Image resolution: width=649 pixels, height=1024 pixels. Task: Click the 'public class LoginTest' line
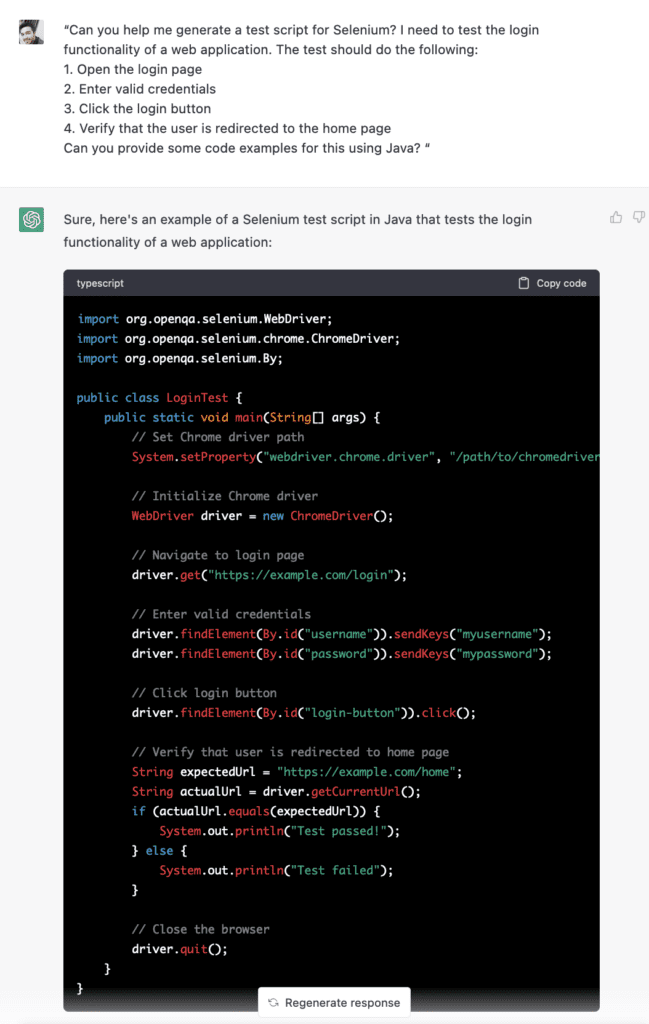click(159, 397)
